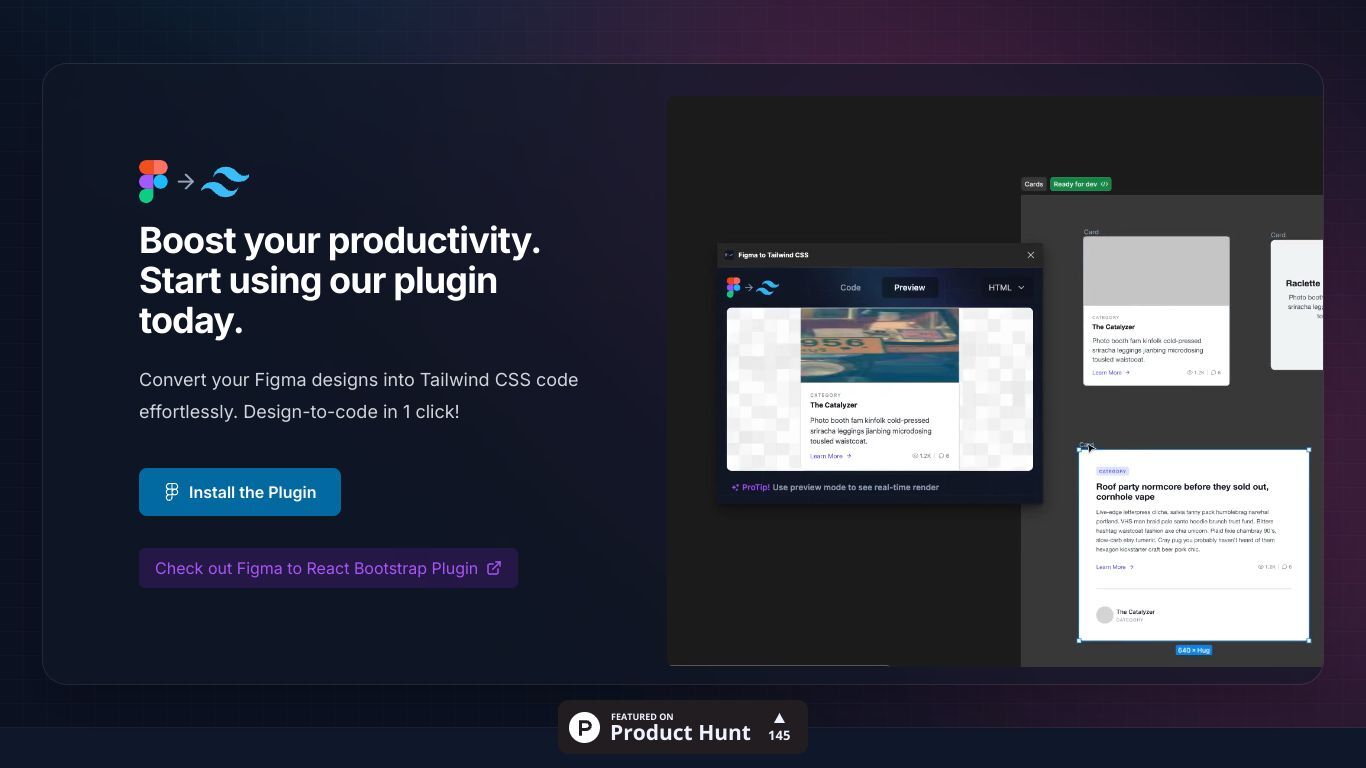The width and height of the screenshot is (1366, 768).
Task: Click the Figma logo in plugin header
Action: click(x=733, y=288)
